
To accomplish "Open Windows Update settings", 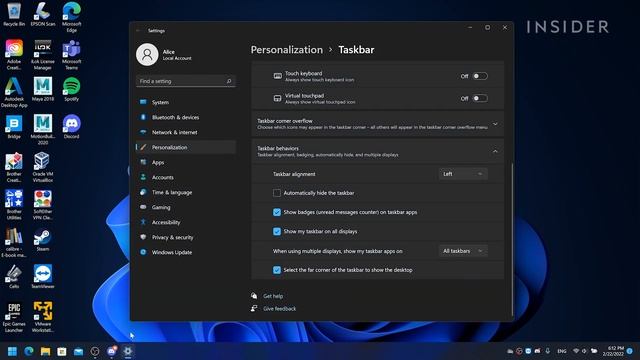I will pyautogui.click(x=186, y=252).
